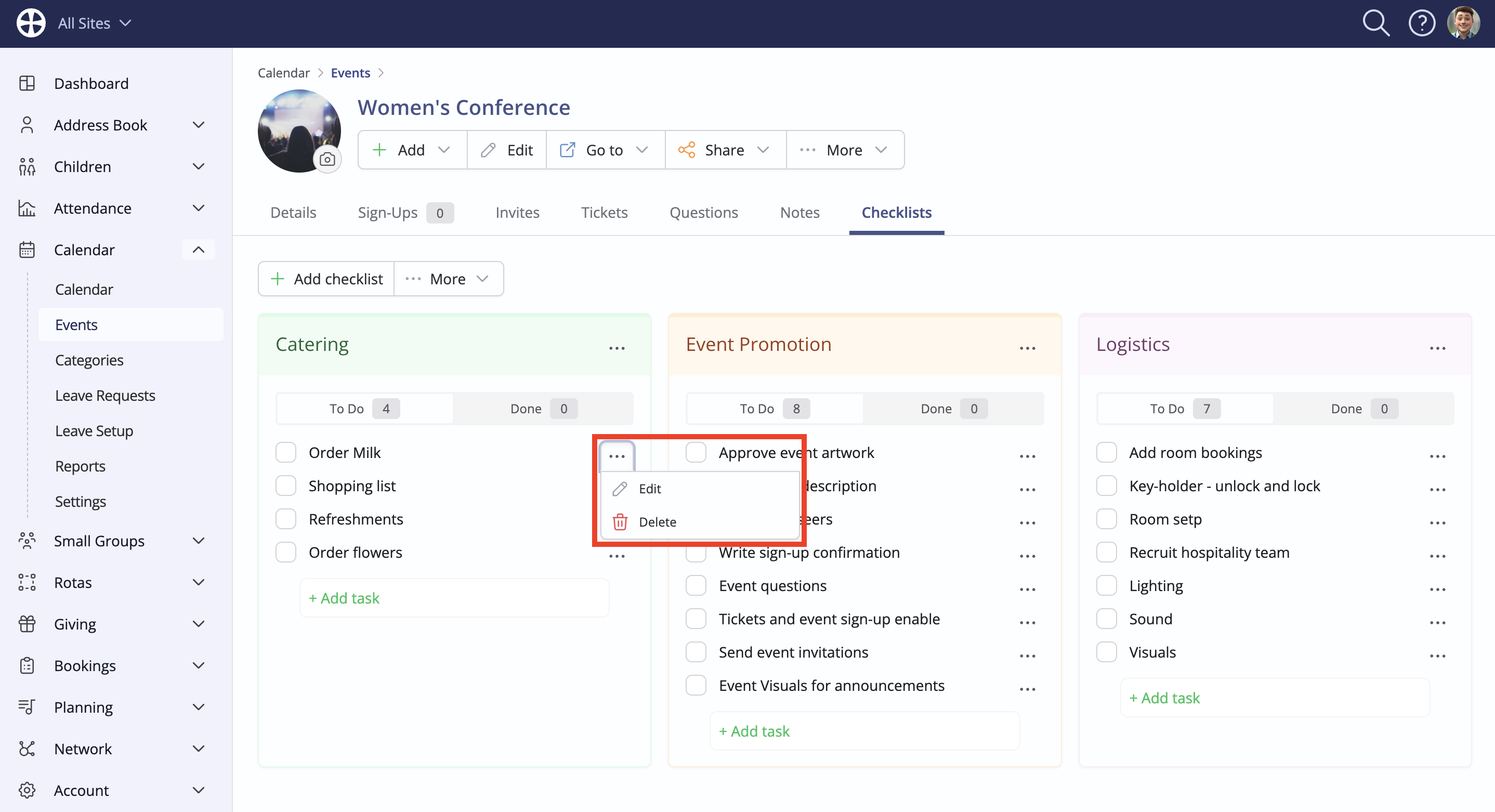This screenshot has height=812, width=1495.
Task: Expand the Children sidebar section
Action: (199, 166)
